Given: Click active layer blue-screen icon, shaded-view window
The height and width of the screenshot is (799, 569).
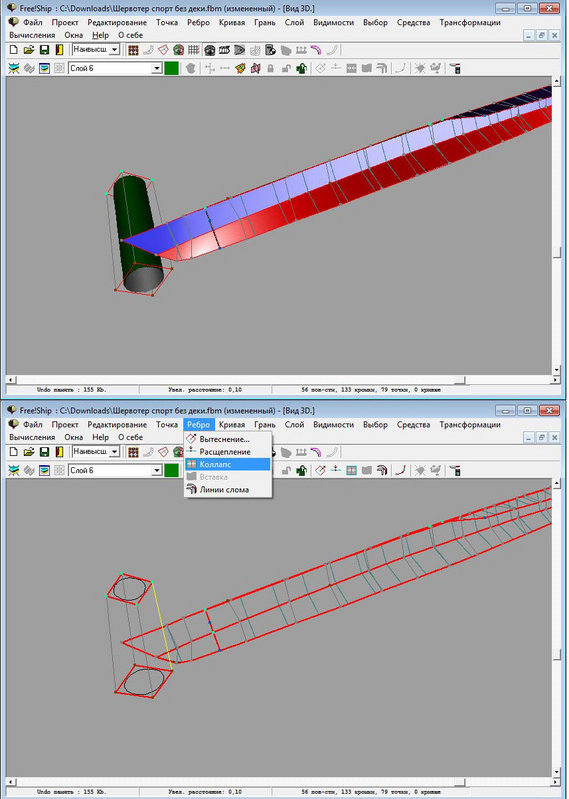Looking at the screenshot, I should [x=44, y=68].
